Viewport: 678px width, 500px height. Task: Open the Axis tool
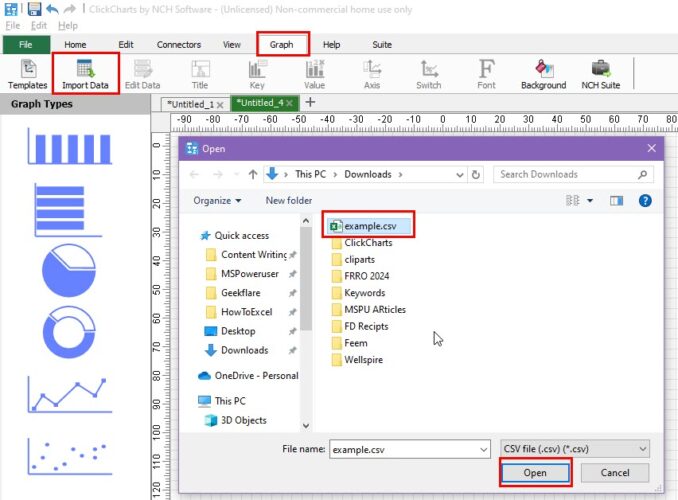(372, 74)
